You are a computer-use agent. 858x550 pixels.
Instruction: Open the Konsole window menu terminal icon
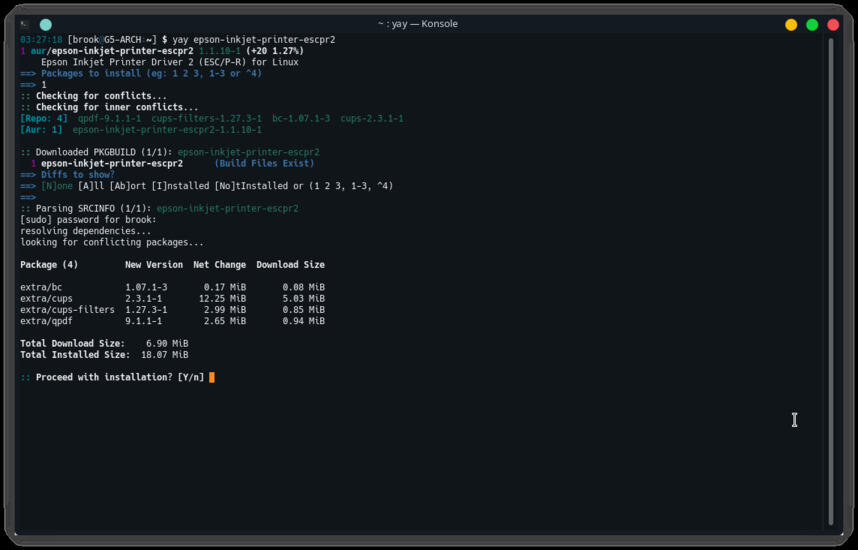[x=24, y=24]
